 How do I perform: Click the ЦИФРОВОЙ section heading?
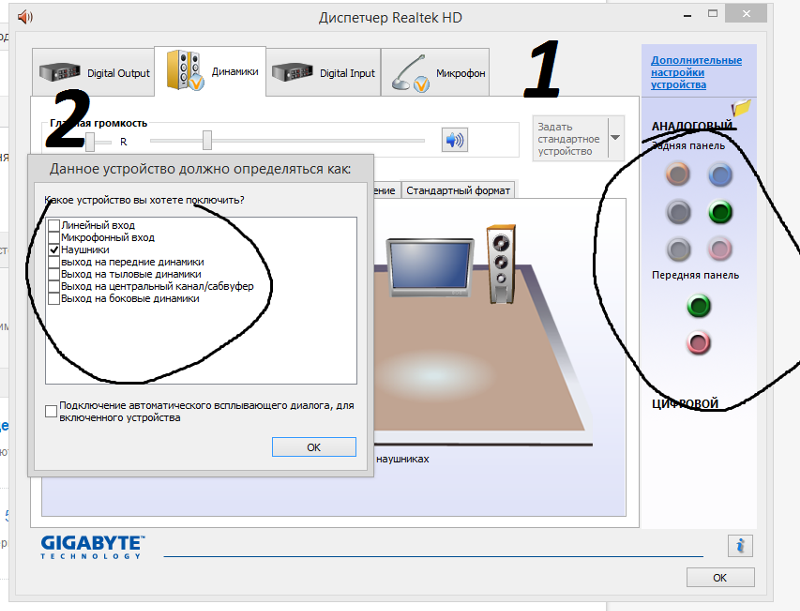pos(685,403)
